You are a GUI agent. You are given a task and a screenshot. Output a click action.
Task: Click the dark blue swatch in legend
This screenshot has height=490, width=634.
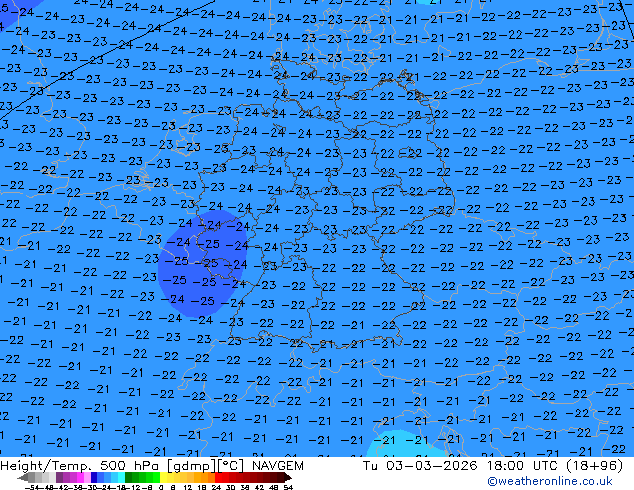click(x=94, y=477)
